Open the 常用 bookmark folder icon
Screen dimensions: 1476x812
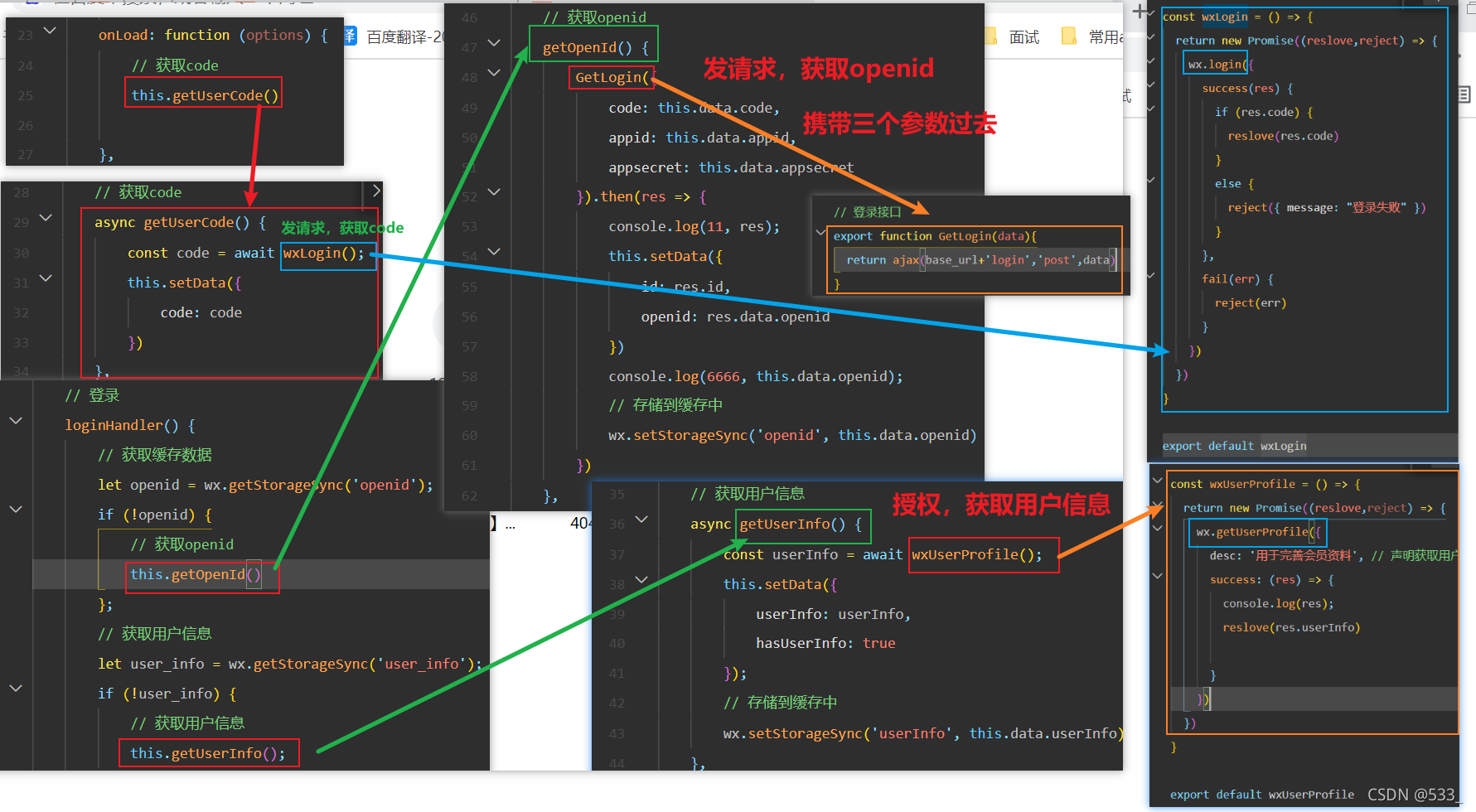[x=1069, y=36]
